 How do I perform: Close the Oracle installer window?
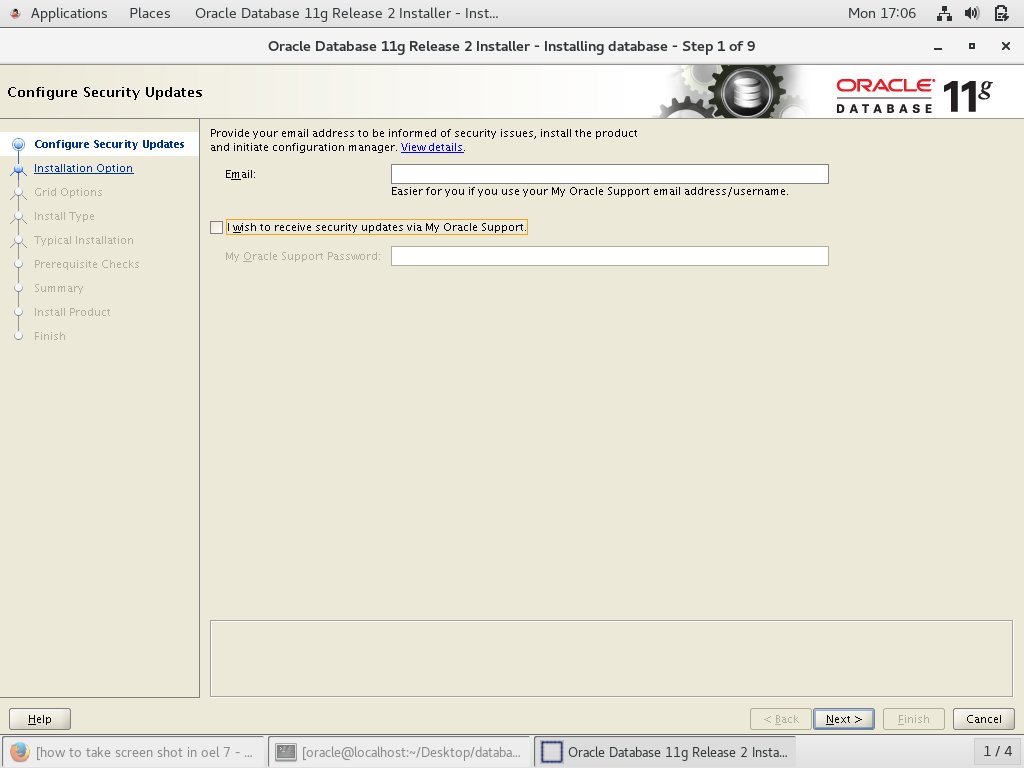[x=1006, y=46]
